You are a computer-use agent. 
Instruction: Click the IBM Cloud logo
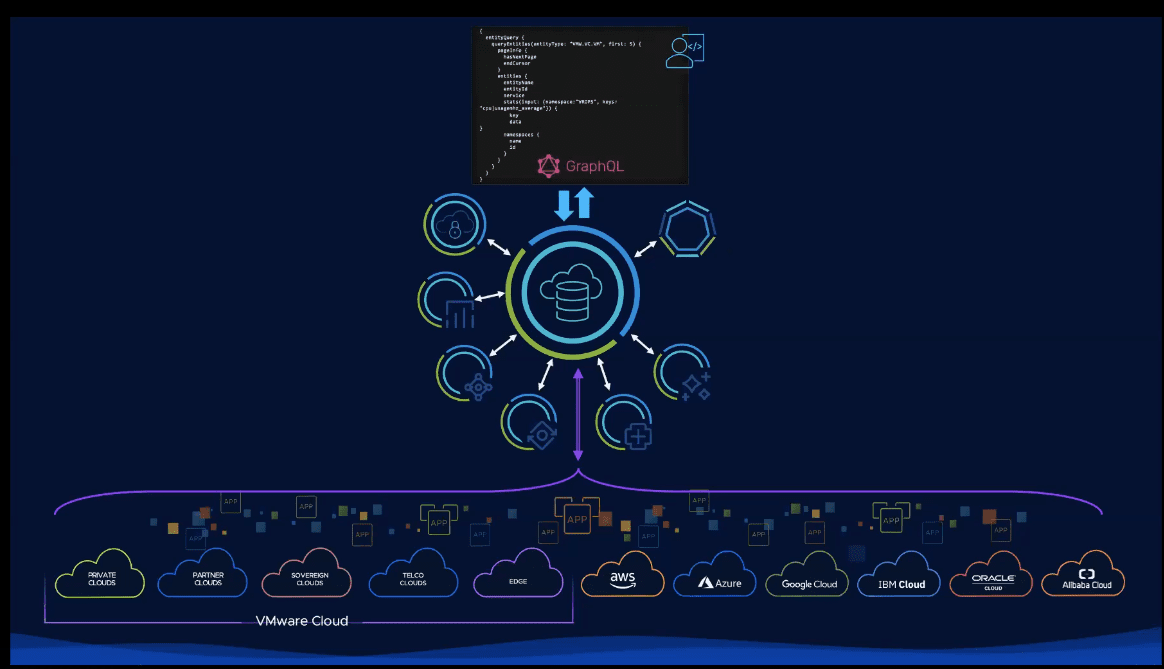click(899, 575)
